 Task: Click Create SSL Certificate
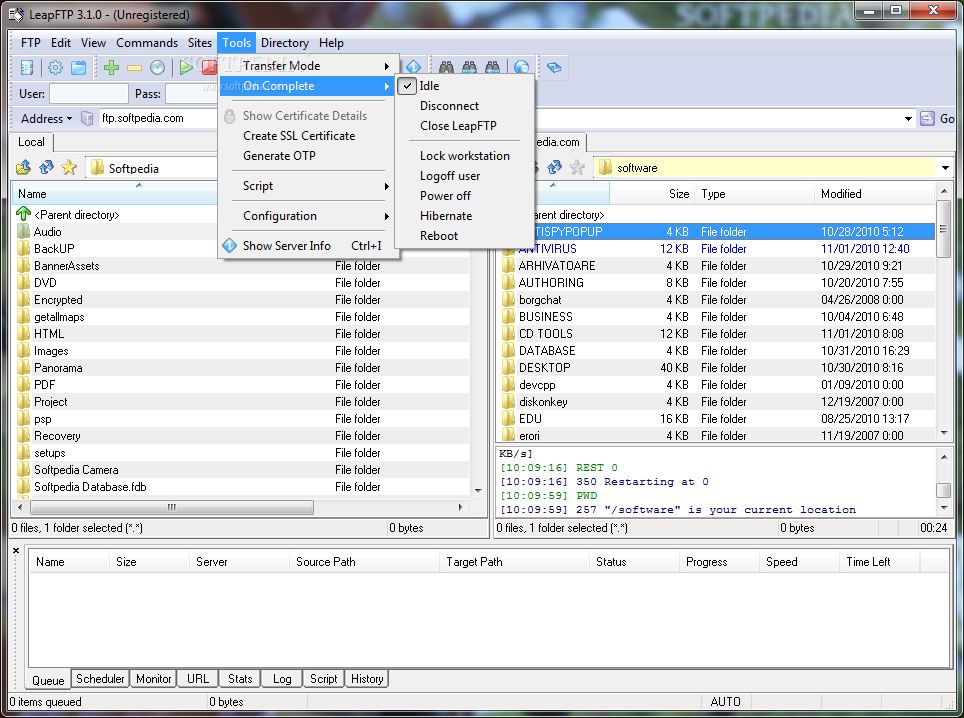pyautogui.click(x=307, y=136)
